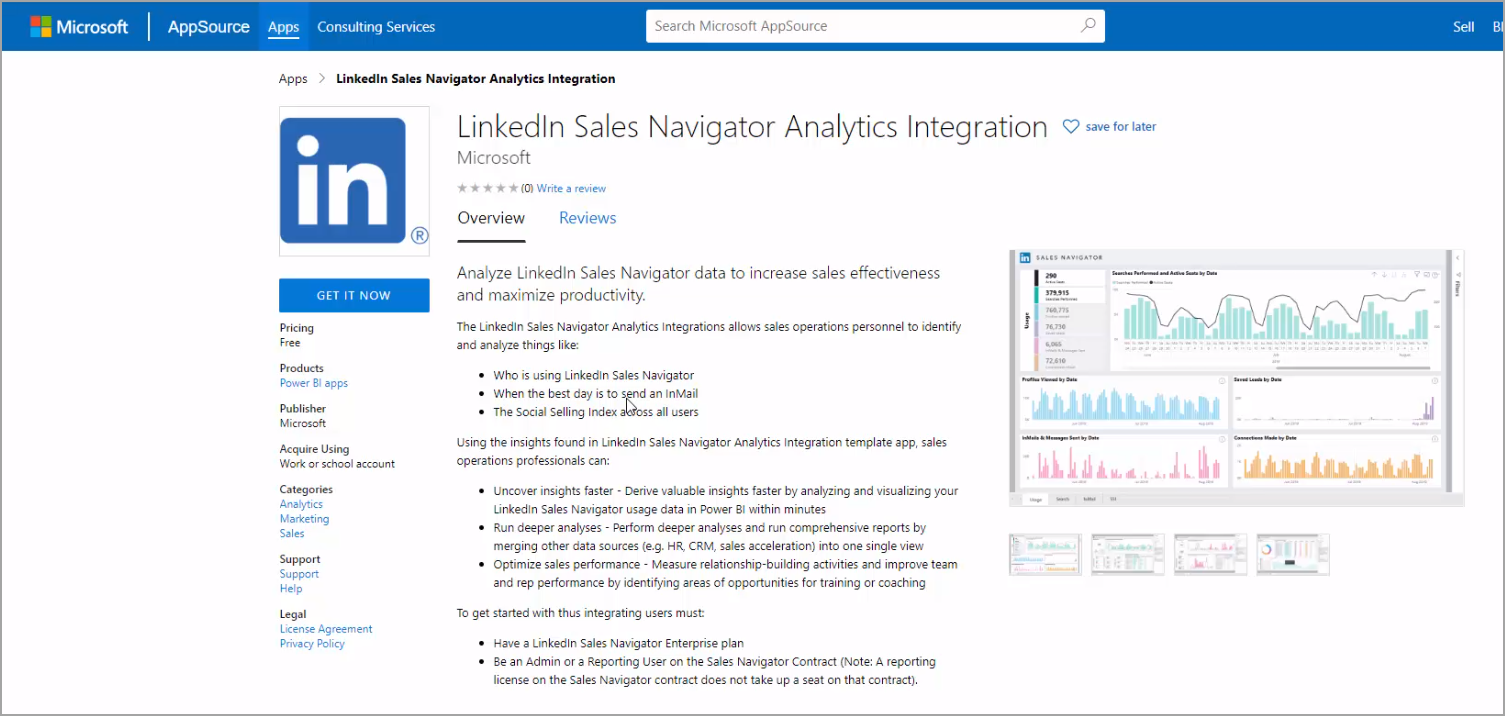Image resolution: width=1505 pixels, height=716 pixels.
Task: Open the Write a review link
Action: coord(571,188)
